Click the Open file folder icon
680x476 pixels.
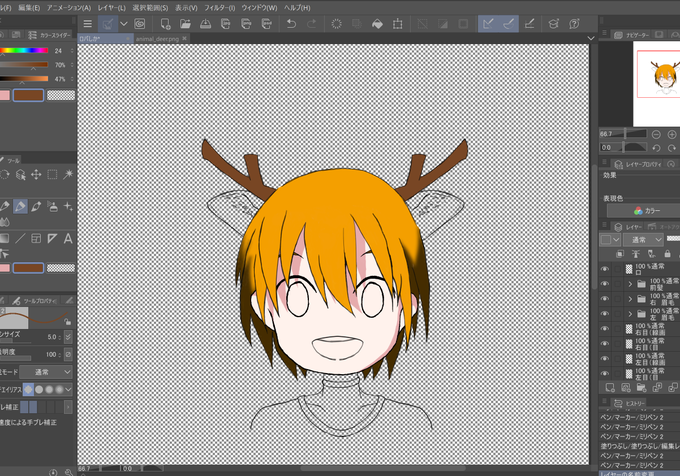click(x=185, y=24)
